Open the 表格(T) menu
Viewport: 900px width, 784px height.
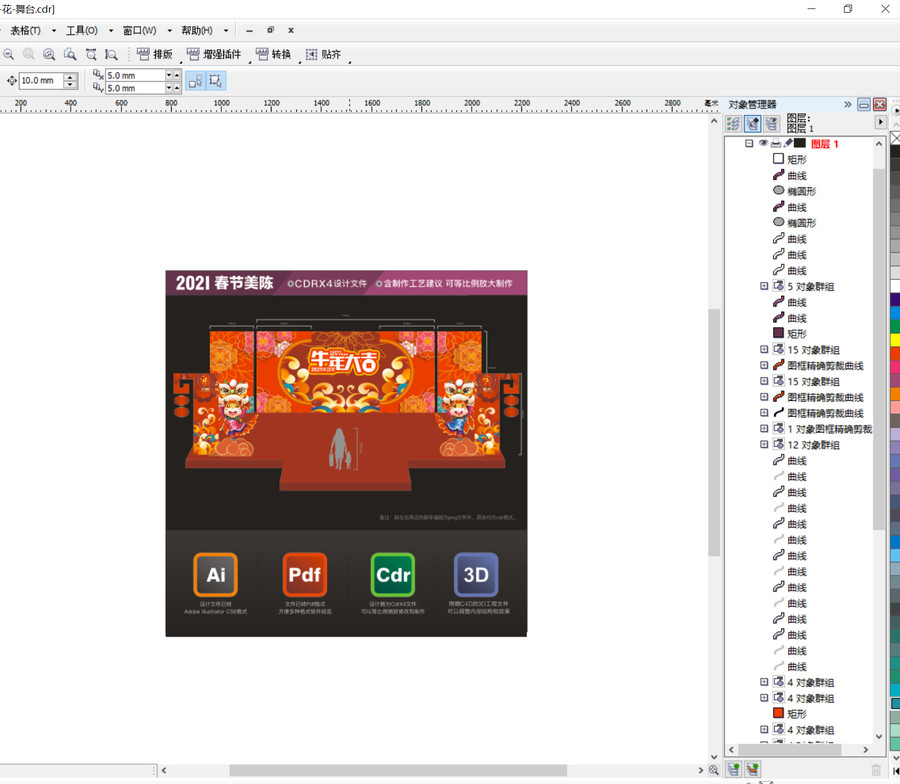click(25, 30)
